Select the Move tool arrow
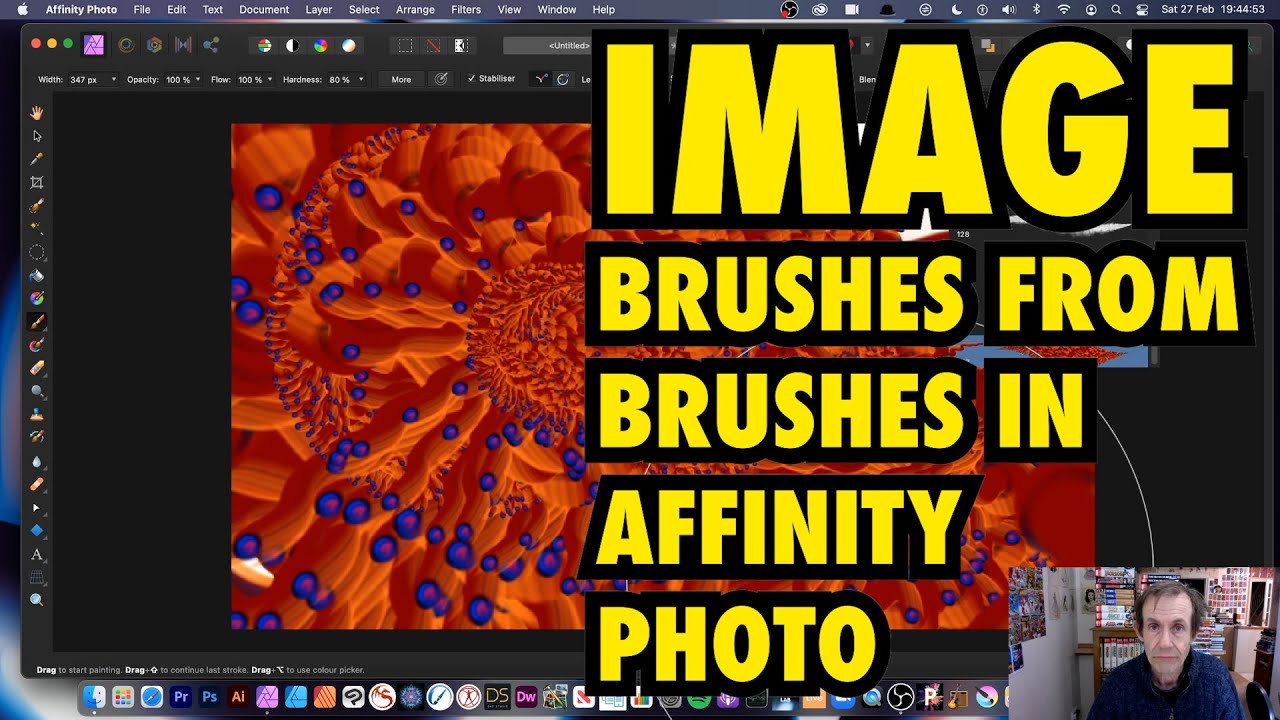Viewport: 1280px width, 720px height. 37,136
